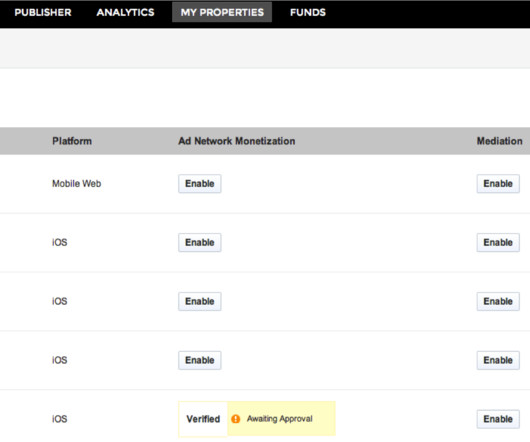Click the Platform column header
Viewport: 530px width, 442px height.
click(x=72, y=141)
